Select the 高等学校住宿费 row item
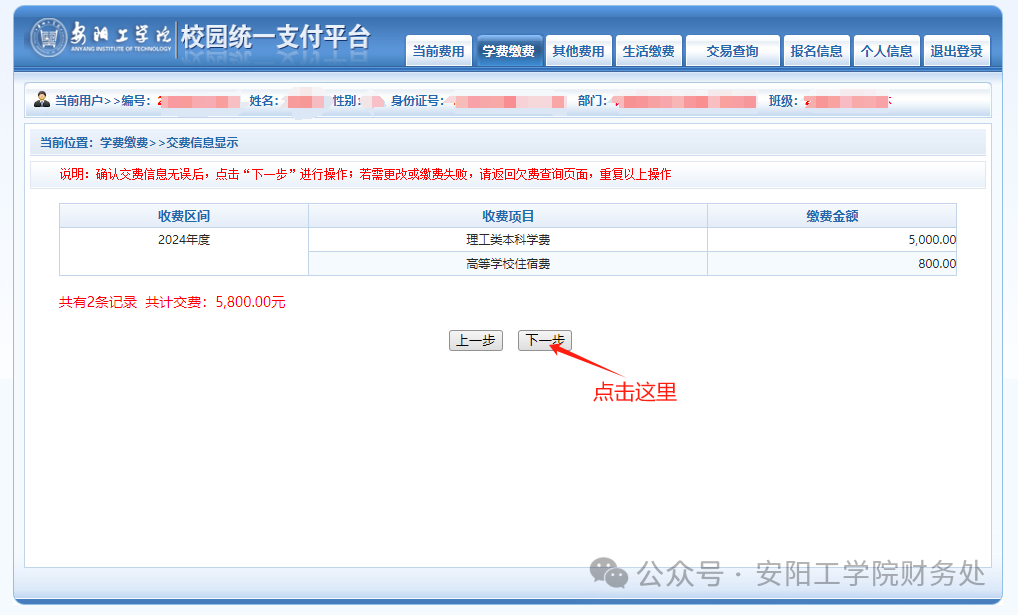The height and width of the screenshot is (615, 1018). click(508, 264)
